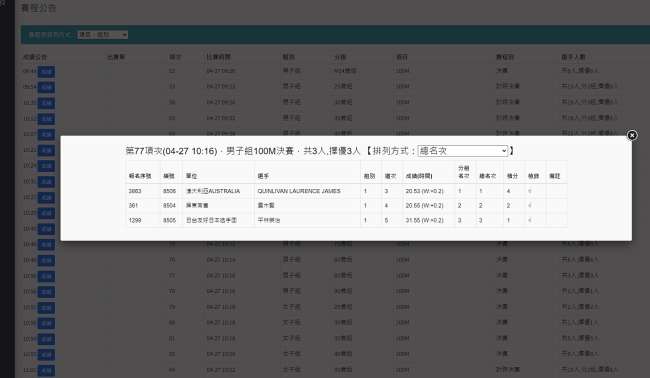The height and width of the screenshot is (378, 650).
Task: Close the race results popup
Action: pos(632,135)
